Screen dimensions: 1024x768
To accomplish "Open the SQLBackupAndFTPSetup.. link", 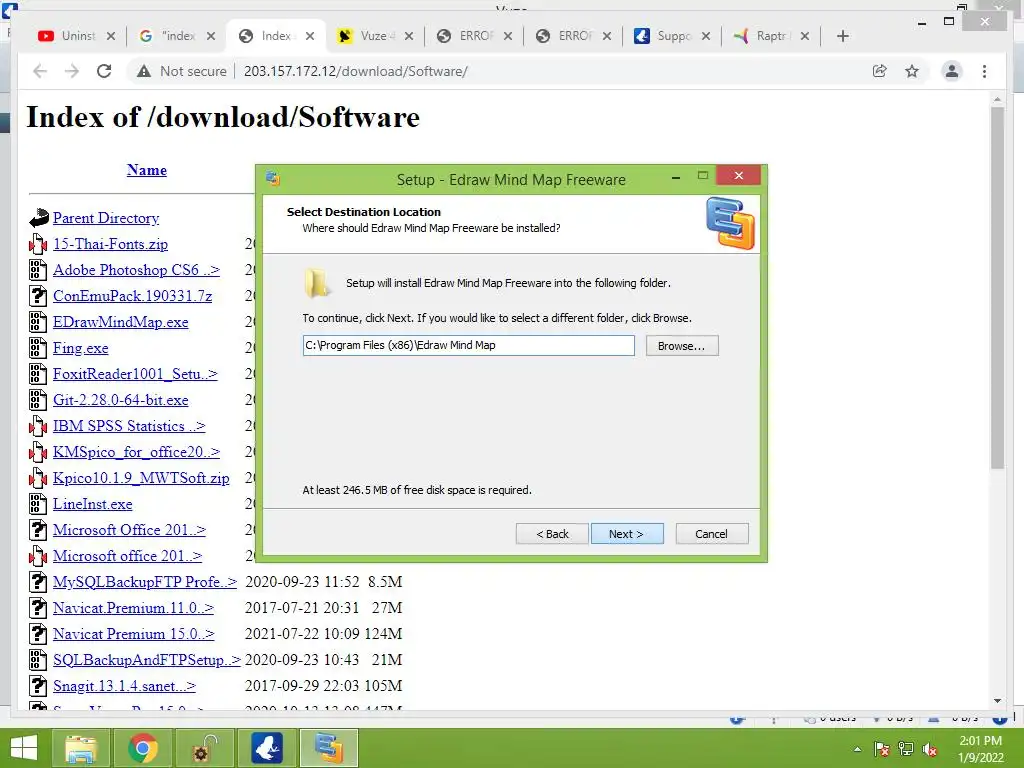I will click(147, 660).
